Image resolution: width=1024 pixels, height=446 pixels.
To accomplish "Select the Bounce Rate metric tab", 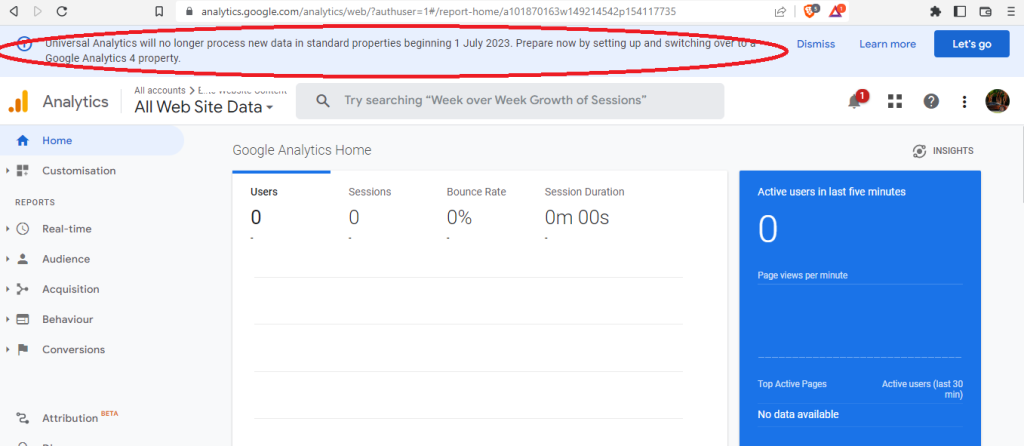I will 475,192.
